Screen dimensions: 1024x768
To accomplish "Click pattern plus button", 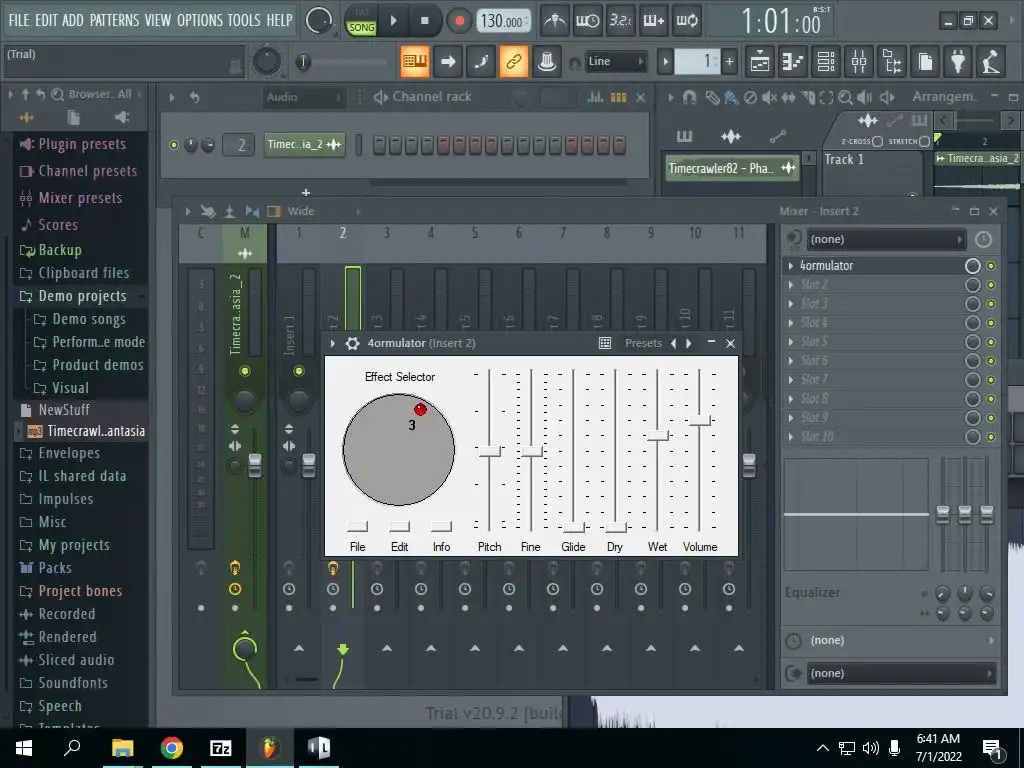I will point(729,62).
